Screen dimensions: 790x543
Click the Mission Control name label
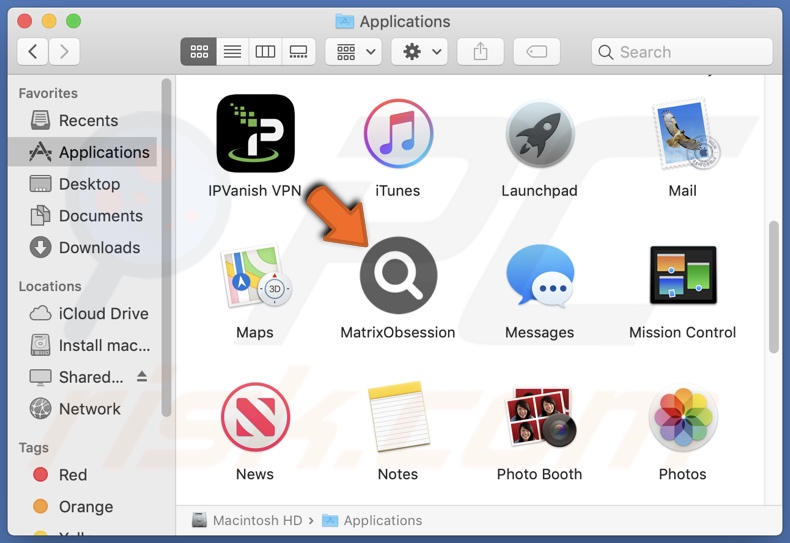click(x=683, y=332)
